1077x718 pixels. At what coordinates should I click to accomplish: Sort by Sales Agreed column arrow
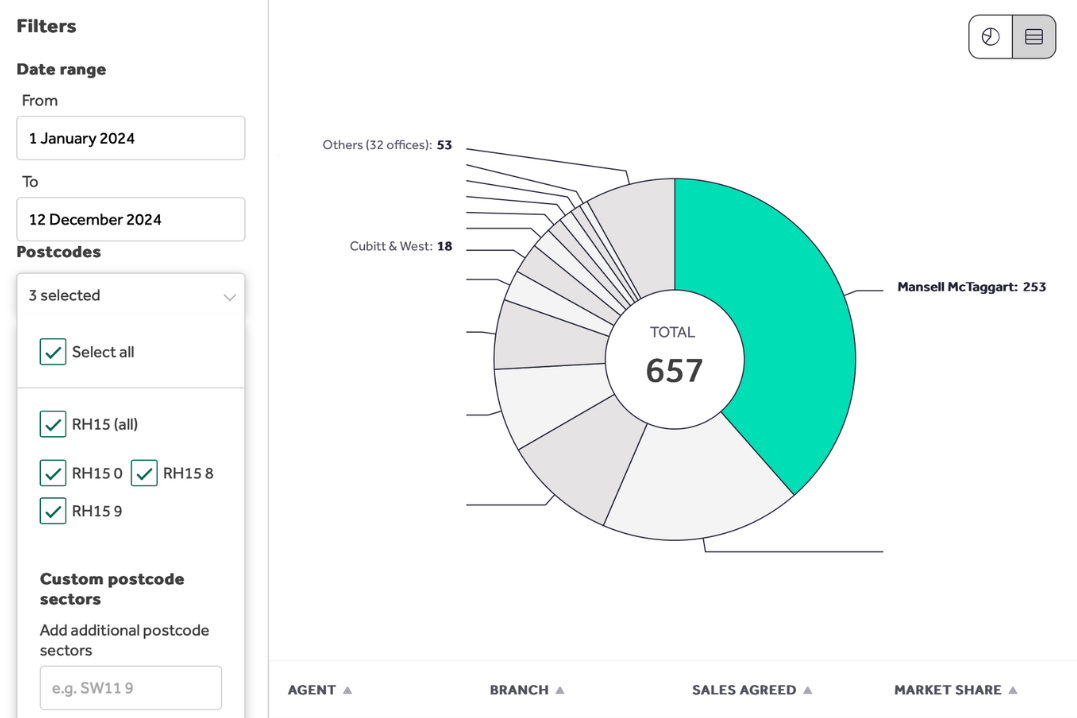click(808, 690)
